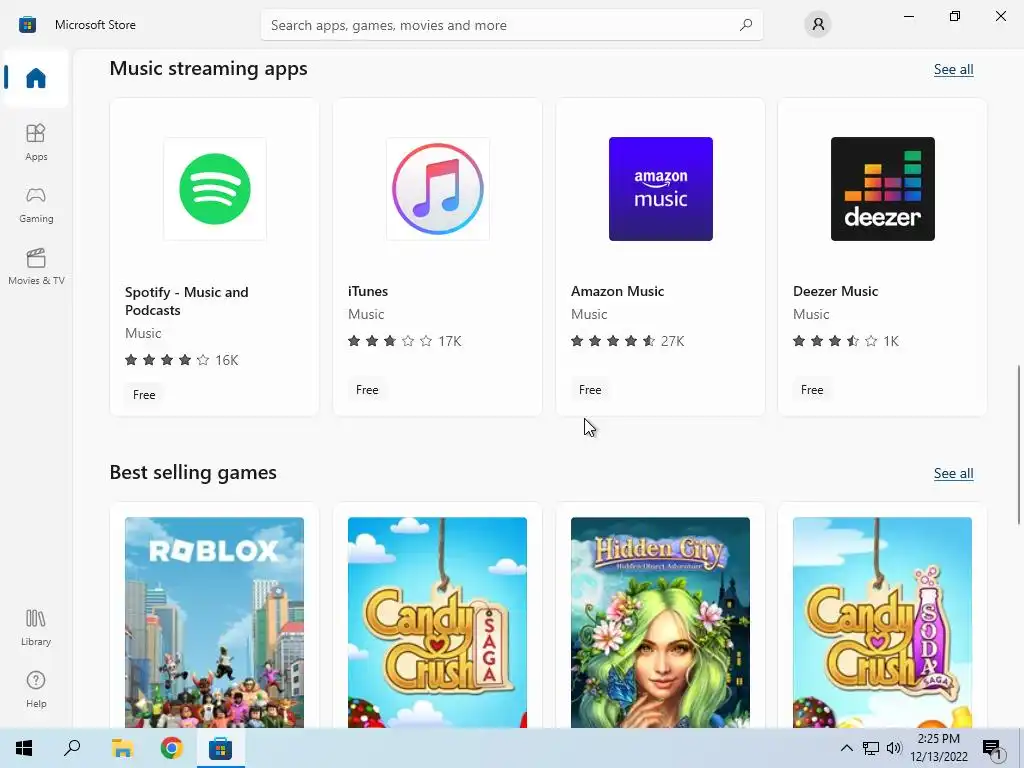Open the Roblox game thumbnail
Viewport: 1024px width, 768px height.
coord(214,622)
